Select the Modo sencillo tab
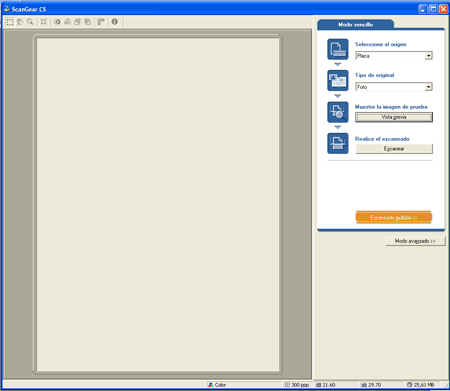The width and height of the screenshot is (450, 391). tap(355, 24)
